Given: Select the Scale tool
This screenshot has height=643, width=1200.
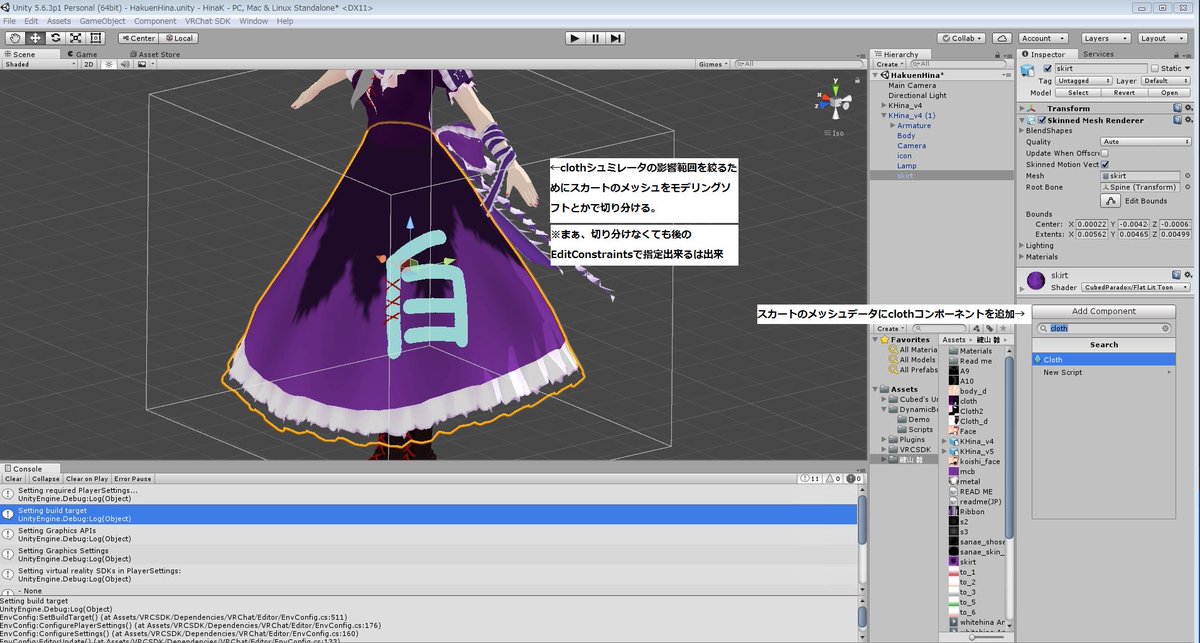Looking at the screenshot, I should 75,38.
